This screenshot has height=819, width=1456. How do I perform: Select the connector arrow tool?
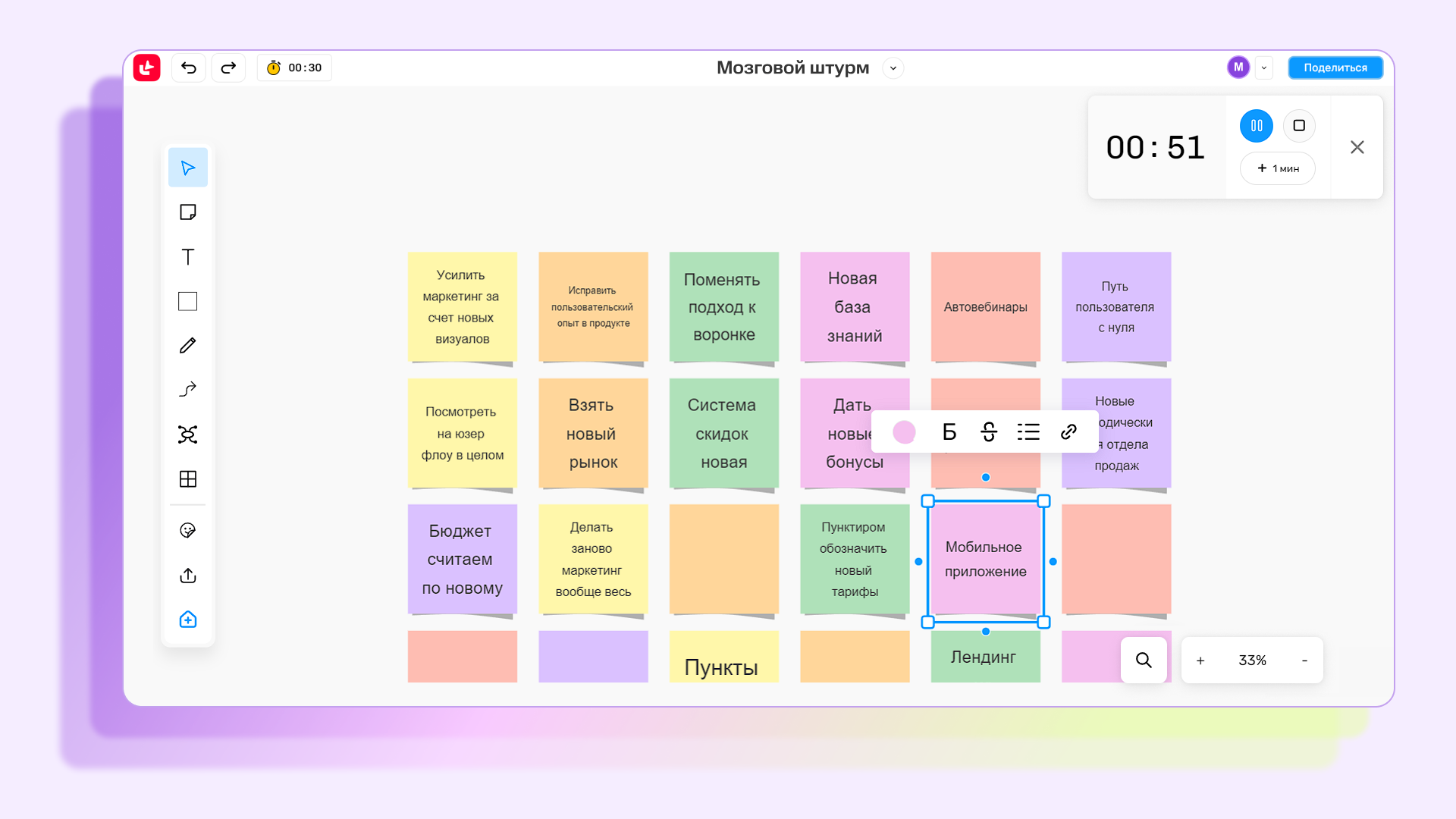click(x=187, y=390)
